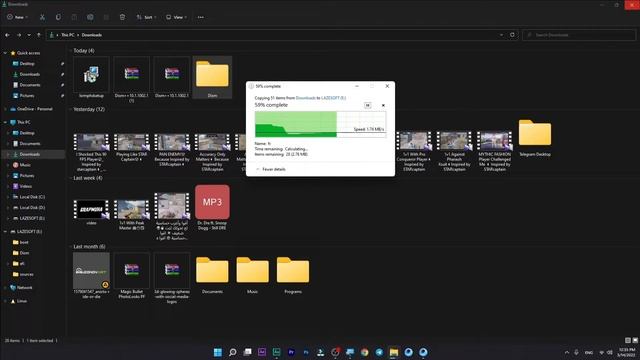This screenshot has height=360, width=640.
Task: Collapse the Yesterday (12) file group
Action: 71,109
